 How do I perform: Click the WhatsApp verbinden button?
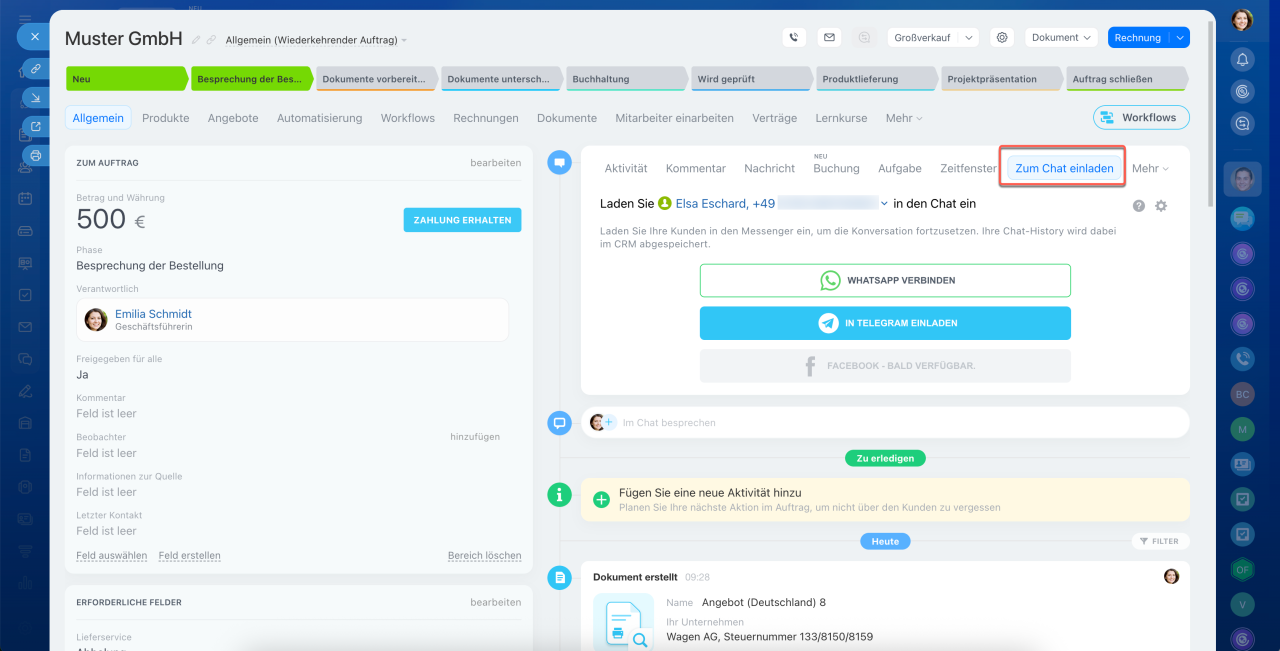coord(885,281)
